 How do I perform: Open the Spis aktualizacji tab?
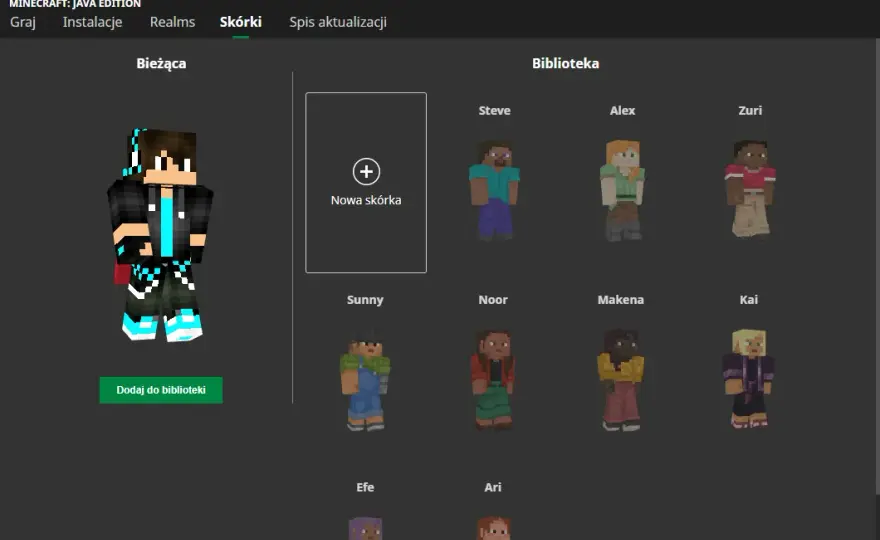pos(338,22)
